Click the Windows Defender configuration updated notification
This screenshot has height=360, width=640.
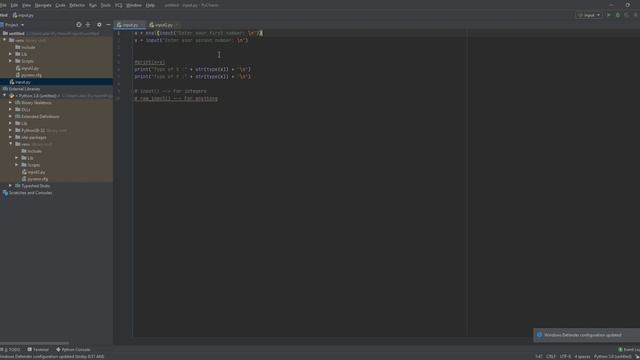coord(587,335)
